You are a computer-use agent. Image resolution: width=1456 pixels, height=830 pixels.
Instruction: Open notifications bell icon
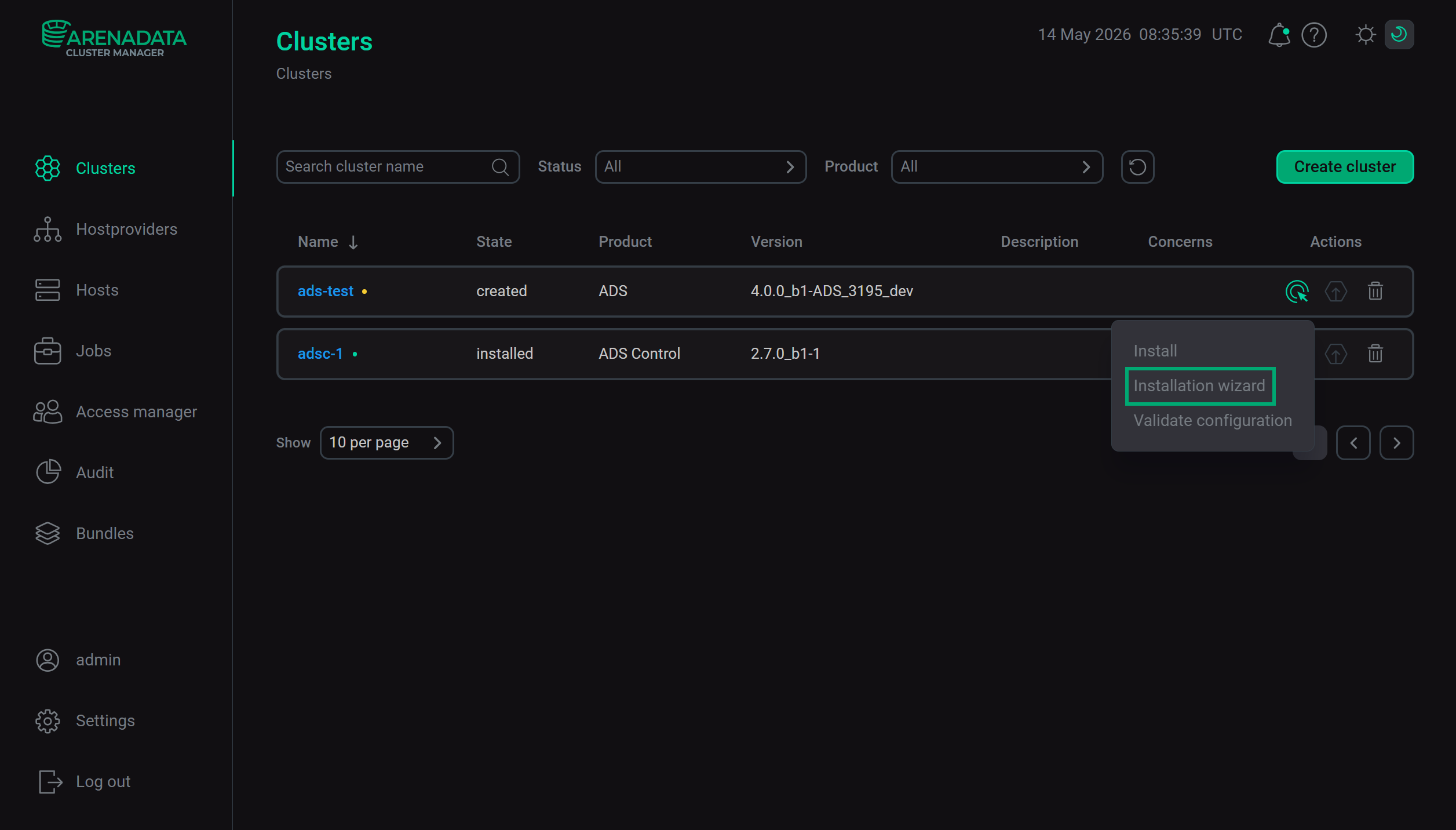point(1279,35)
